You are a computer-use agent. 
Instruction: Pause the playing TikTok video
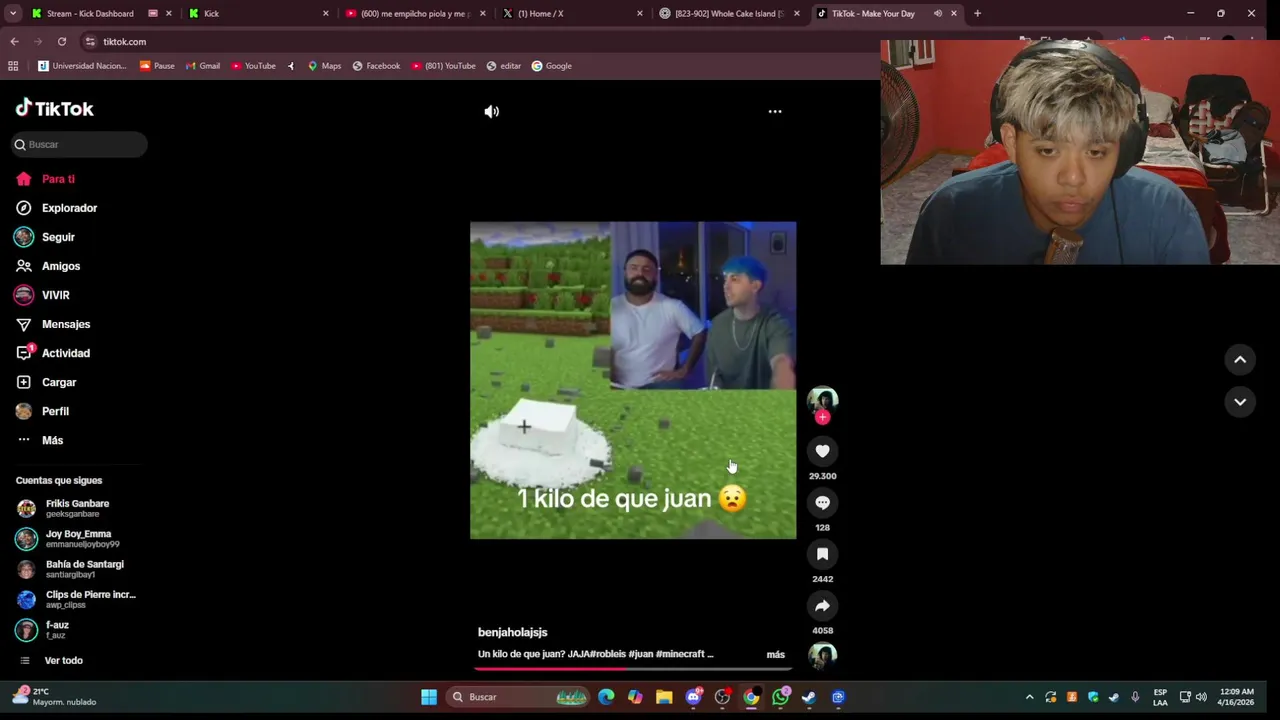pos(633,380)
